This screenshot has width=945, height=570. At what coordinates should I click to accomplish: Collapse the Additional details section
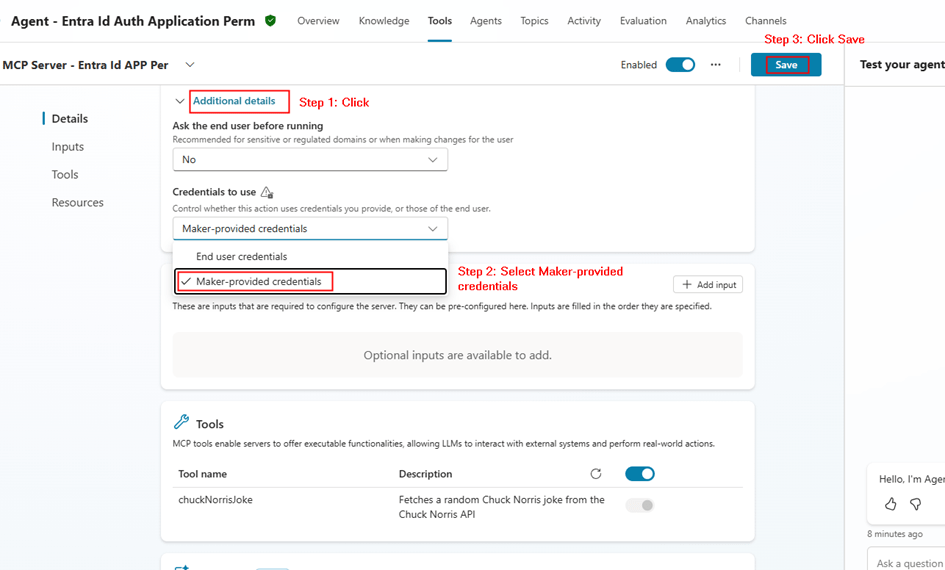pyautogui.click(x=180, y=101)
